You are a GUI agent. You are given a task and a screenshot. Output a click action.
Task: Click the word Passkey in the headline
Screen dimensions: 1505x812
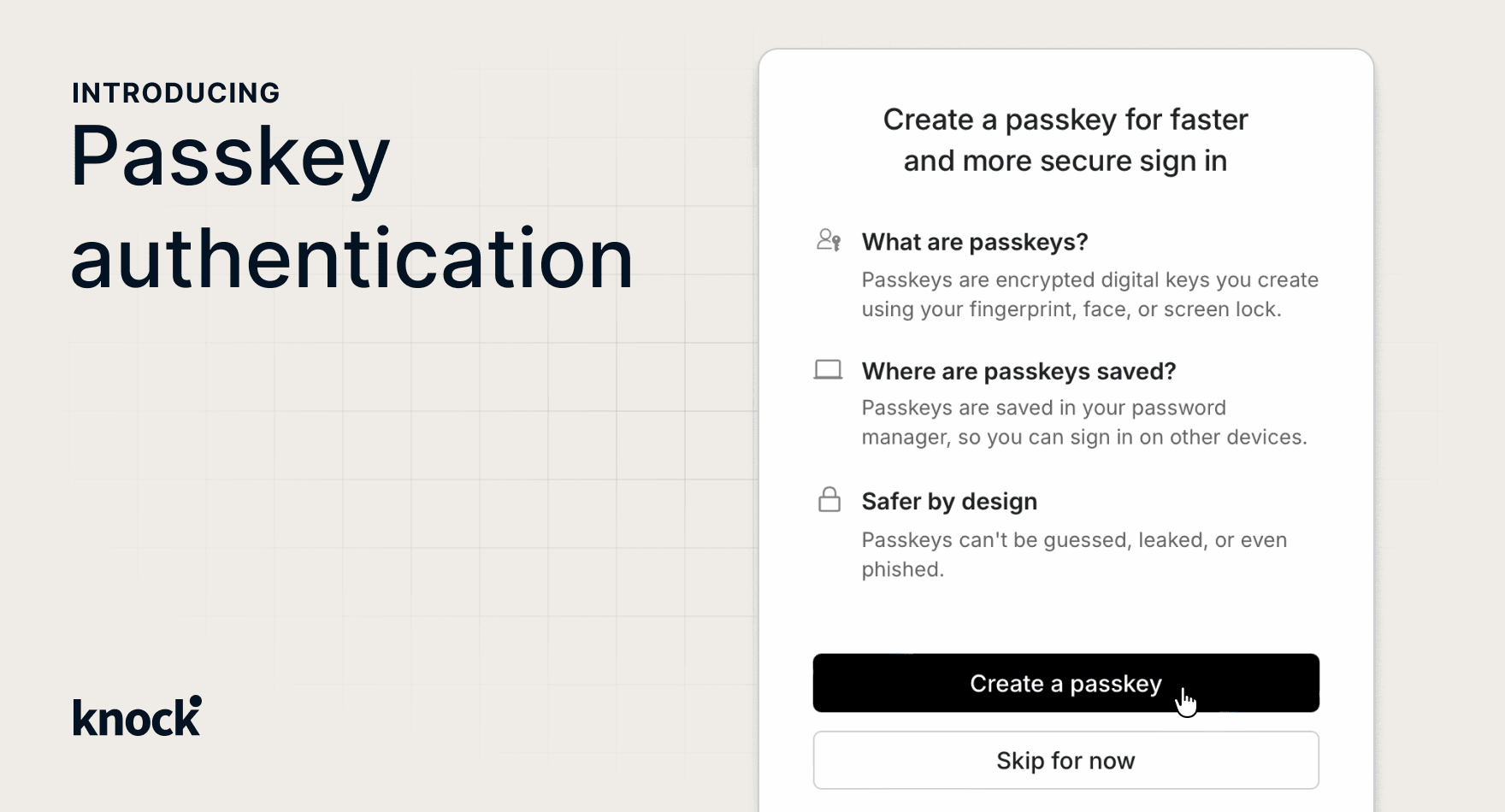pyautogui.click(x=230, y=157)
